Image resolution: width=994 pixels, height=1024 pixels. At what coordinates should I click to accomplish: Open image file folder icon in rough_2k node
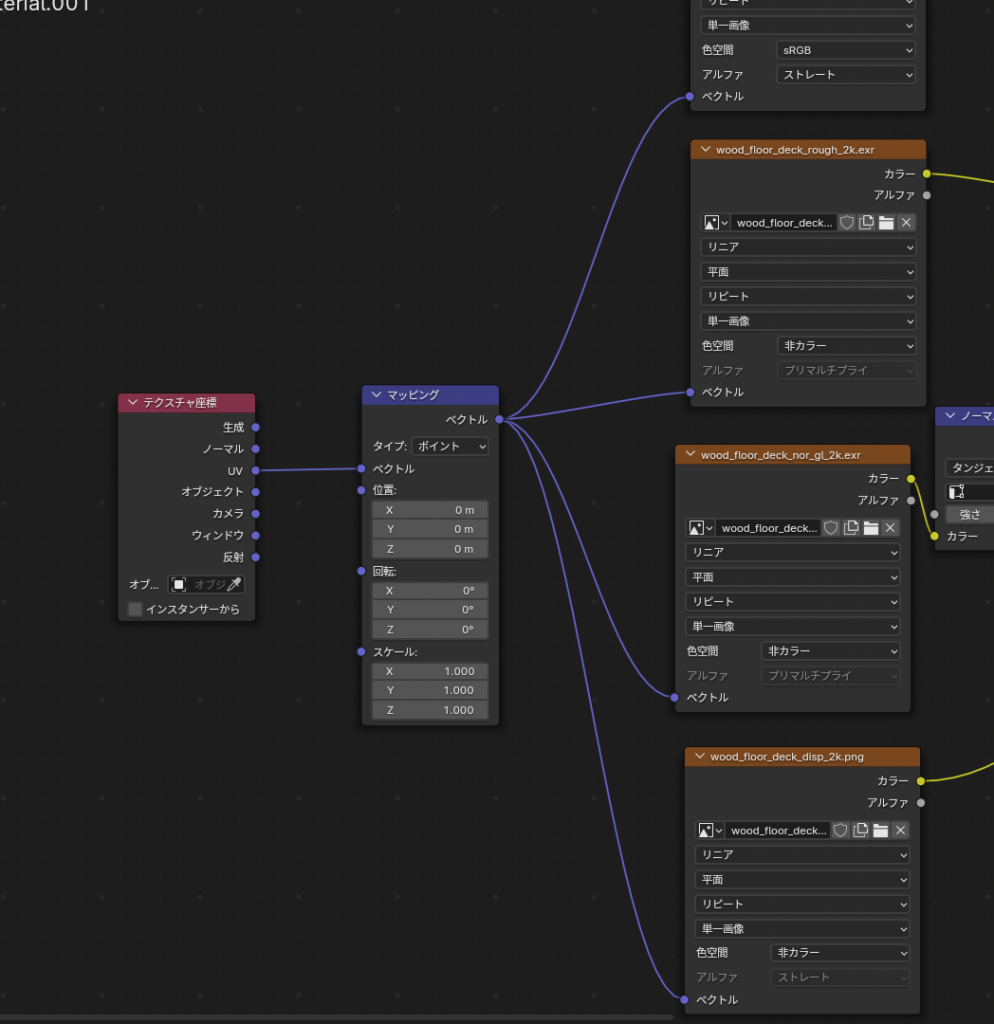coord(886,223)
